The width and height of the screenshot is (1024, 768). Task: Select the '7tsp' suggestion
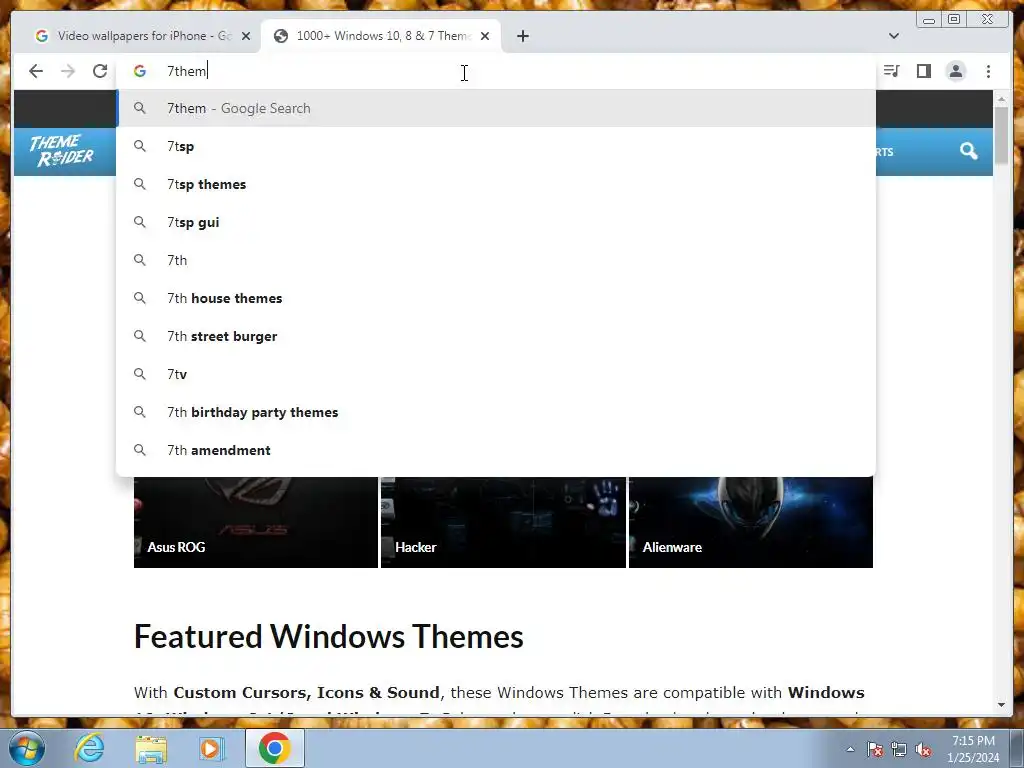pos(496,146)
